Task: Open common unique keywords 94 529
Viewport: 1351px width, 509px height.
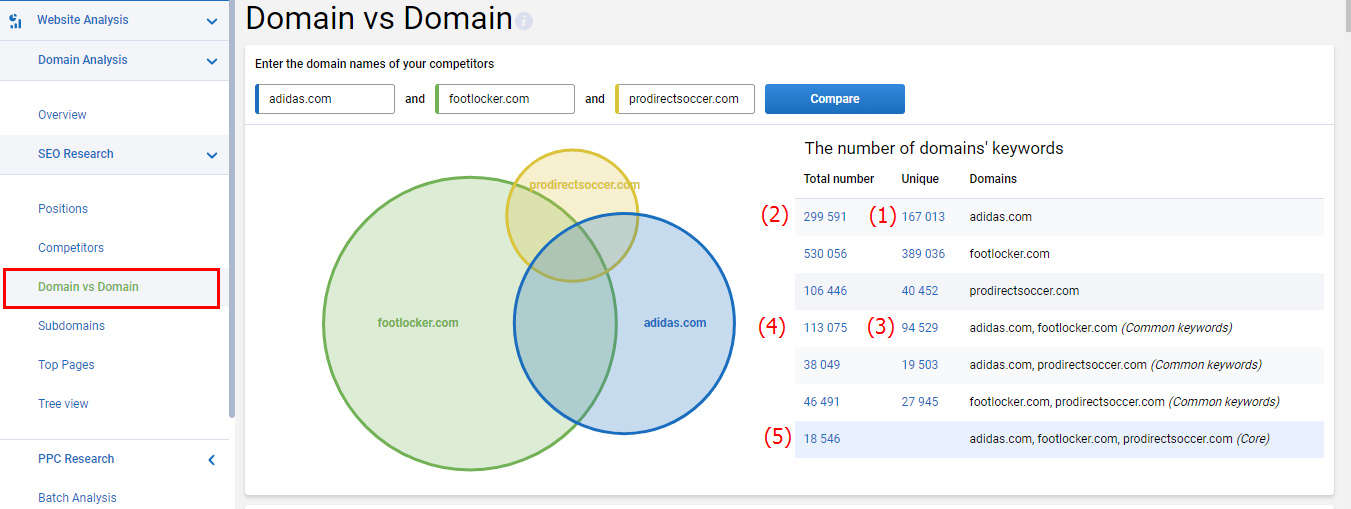Action: (920, 328)
